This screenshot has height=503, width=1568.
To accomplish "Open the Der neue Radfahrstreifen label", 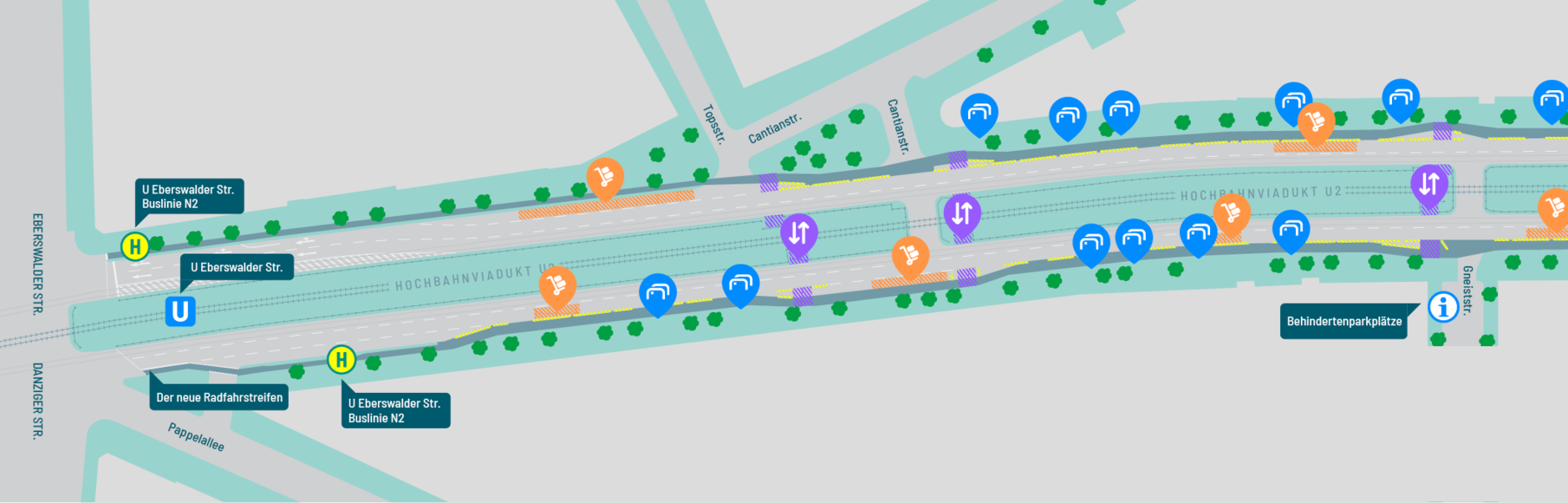I will [219, 397].
